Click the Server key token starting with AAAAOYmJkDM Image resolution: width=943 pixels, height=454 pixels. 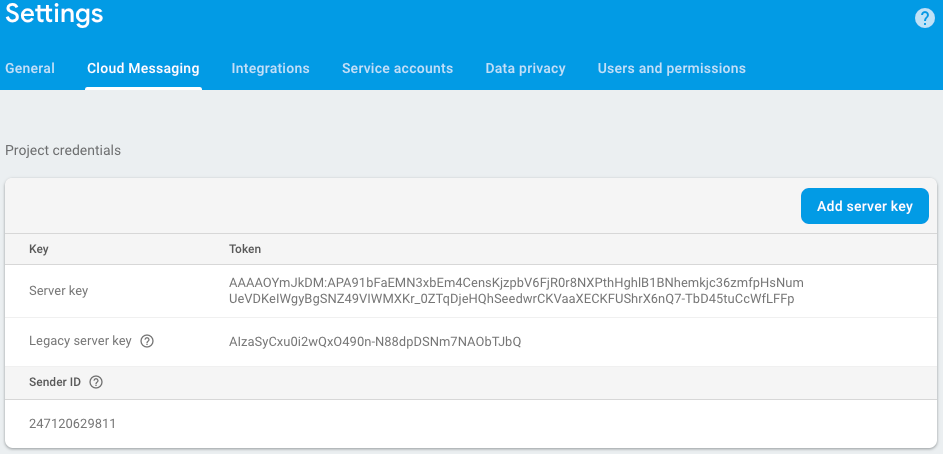pos(516,291)
